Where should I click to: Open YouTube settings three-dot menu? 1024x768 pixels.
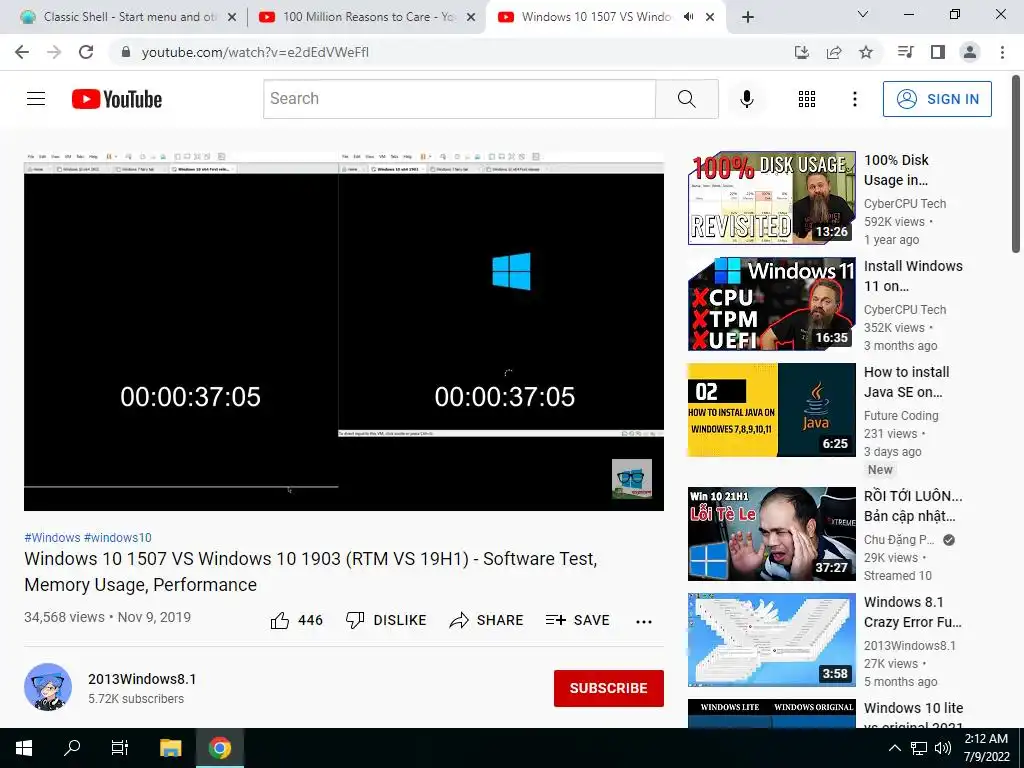854,99
